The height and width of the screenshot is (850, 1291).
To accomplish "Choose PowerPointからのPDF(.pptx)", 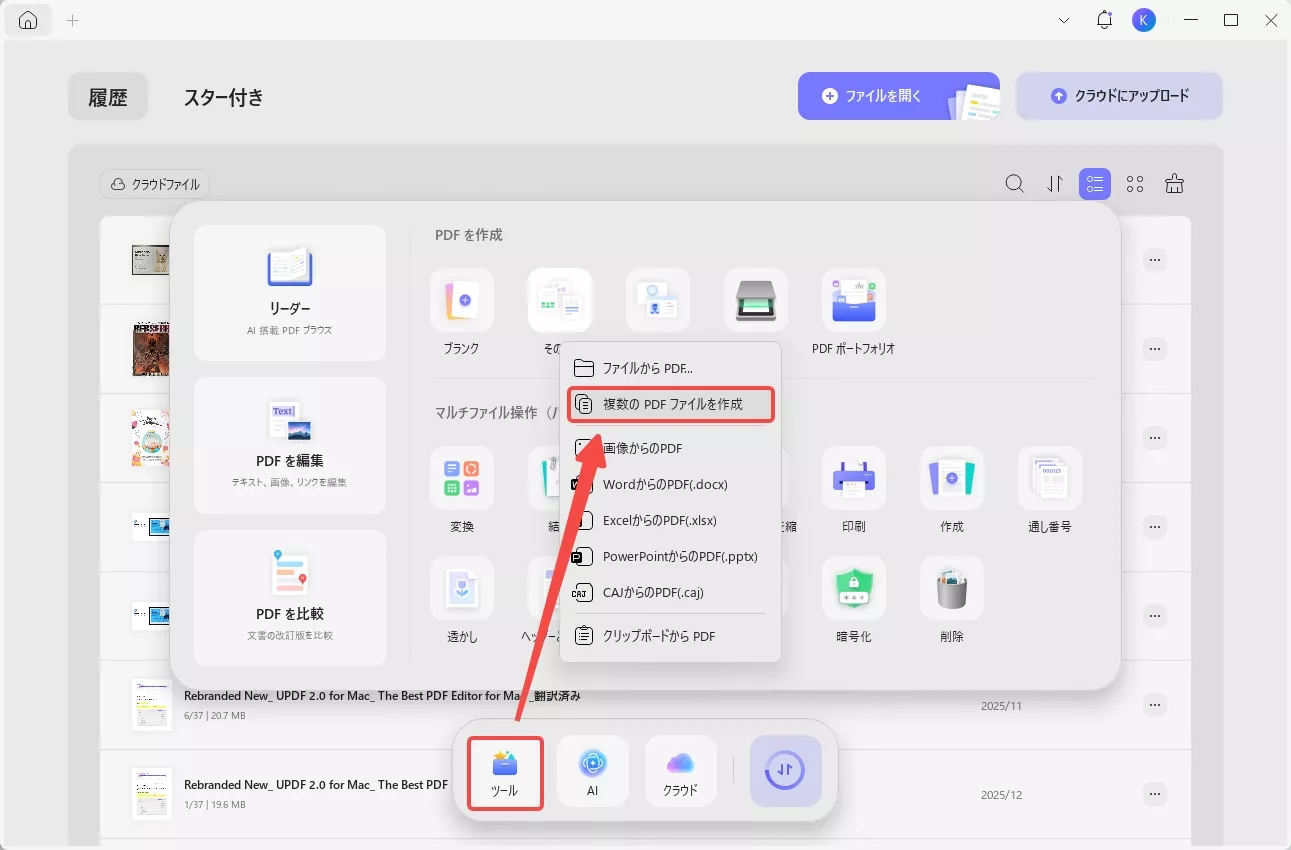I will 670,556.
